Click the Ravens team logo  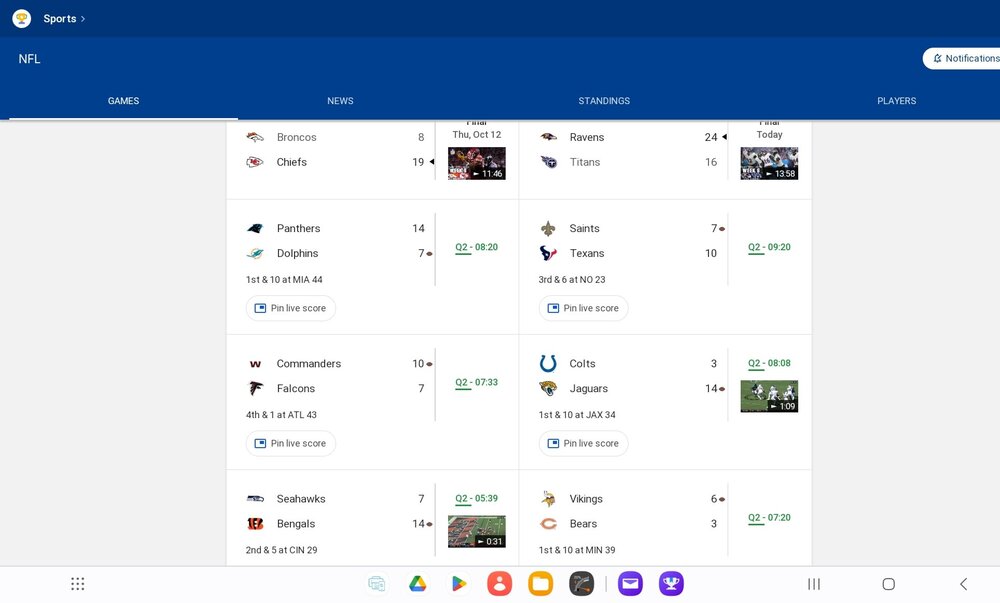(548, 137)
